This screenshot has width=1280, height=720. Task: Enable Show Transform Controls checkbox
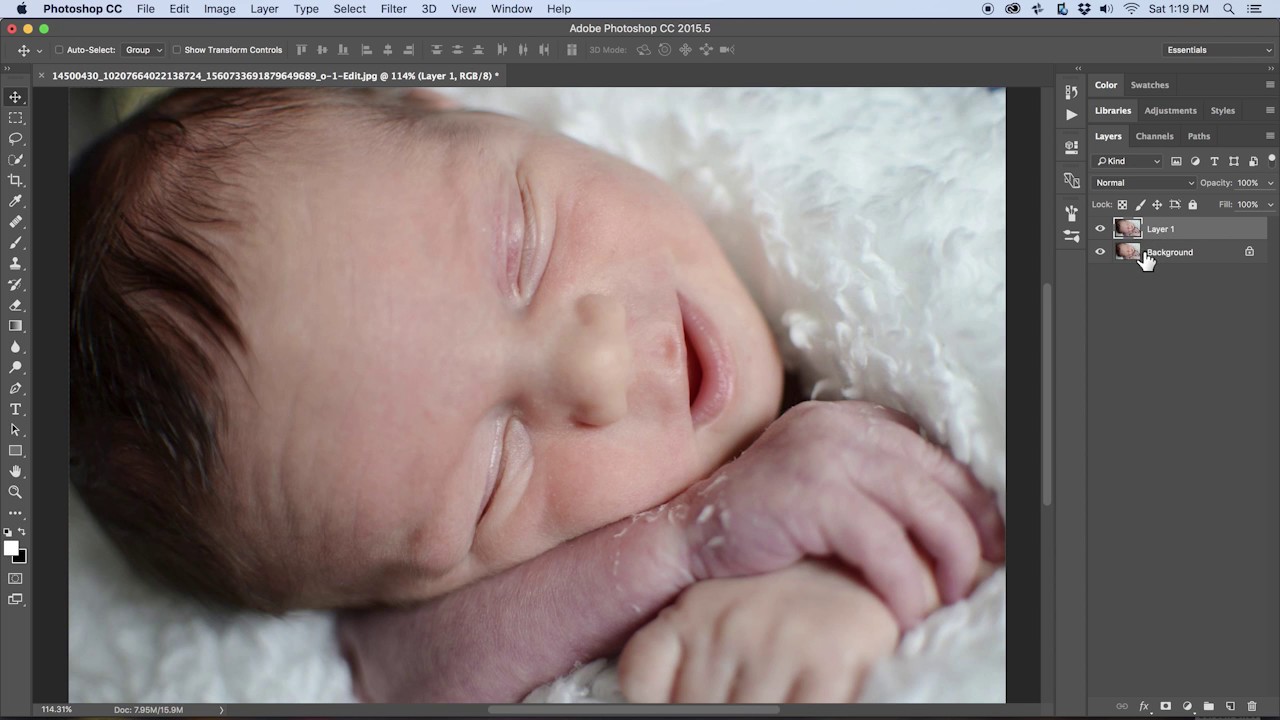coord(177,50)
